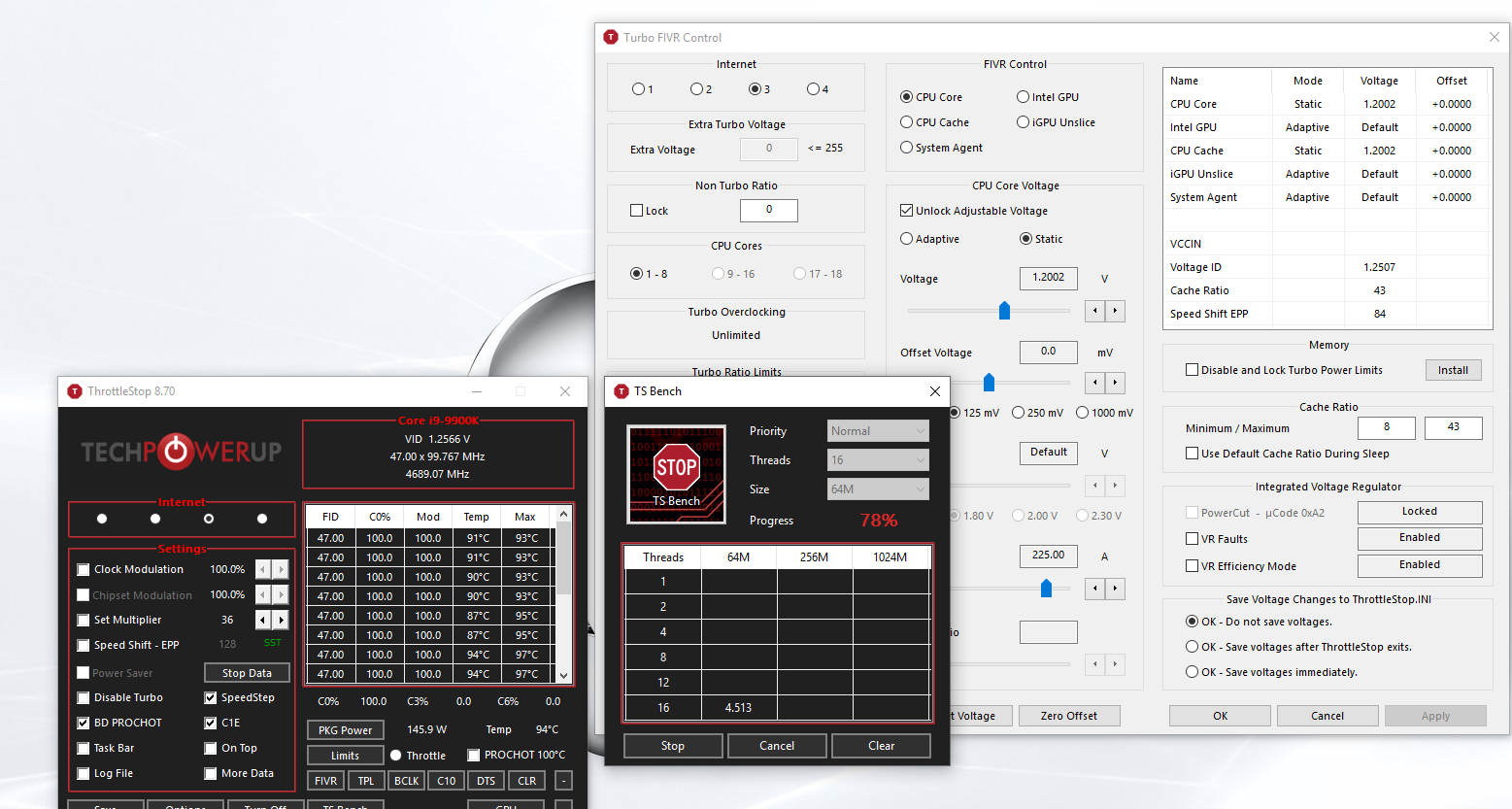This screenshot has height=809, width=1512.
Task: Click the Voltage input field showing 1.2002
Action: tap(1048, 278)
